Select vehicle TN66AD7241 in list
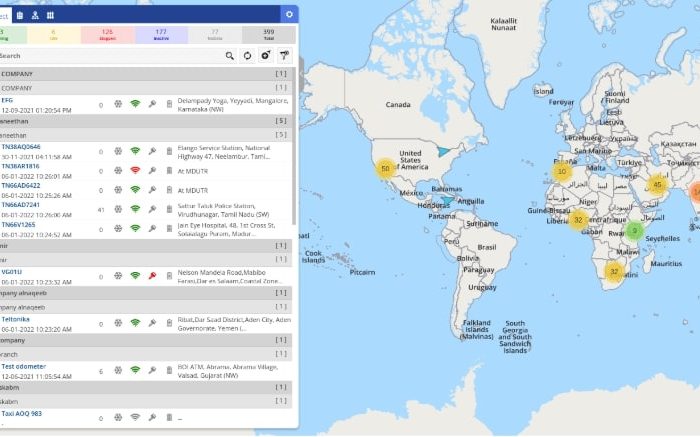The height and width of the screenshot is (437, 700). coord(22,204)
